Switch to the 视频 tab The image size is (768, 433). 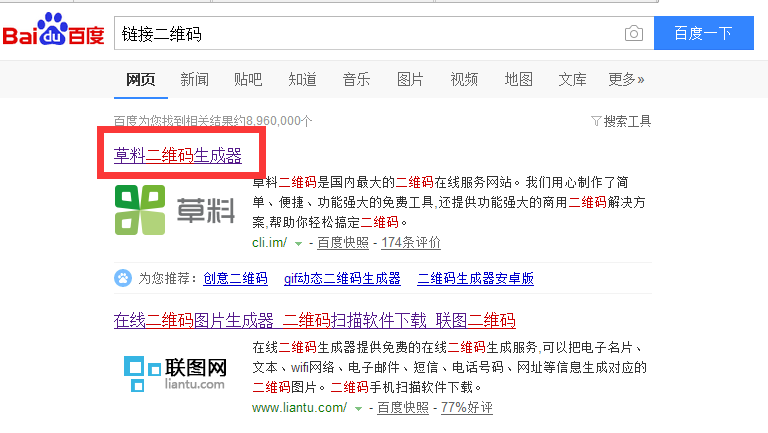coord(464,79)
